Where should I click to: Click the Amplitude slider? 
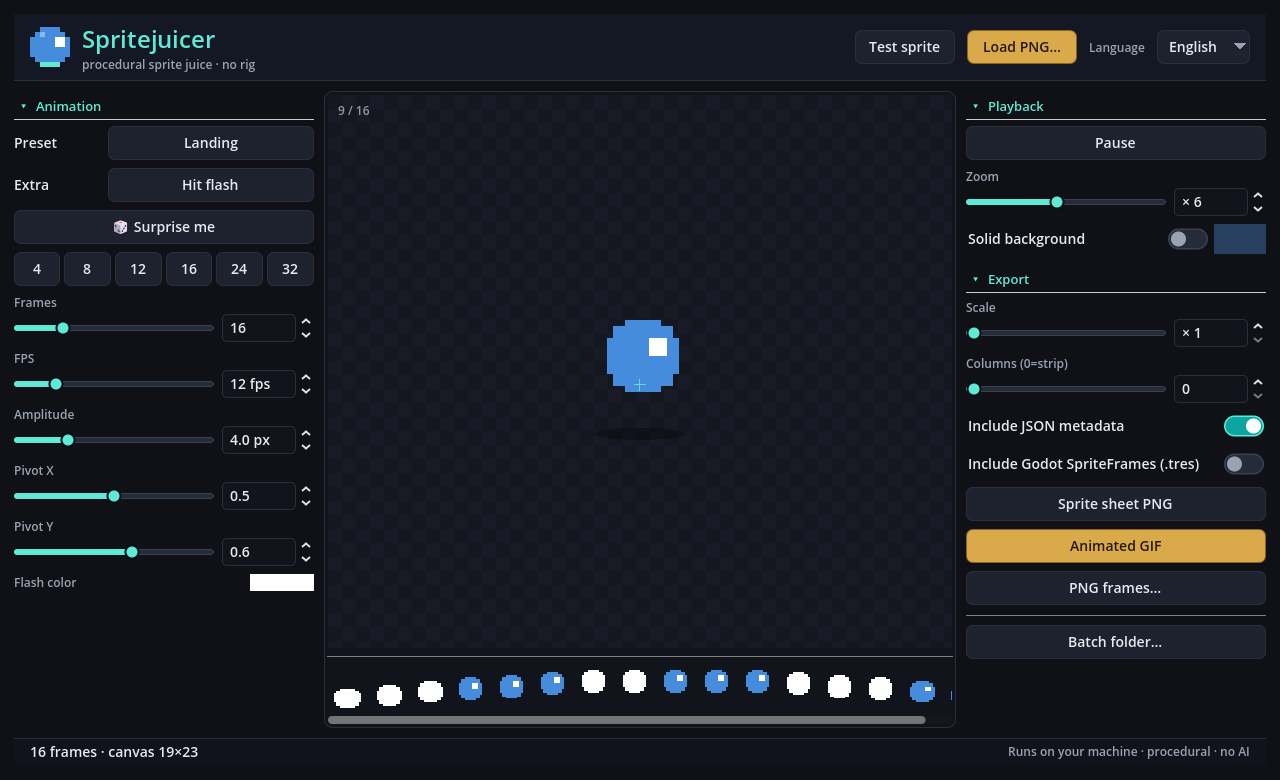(x=114, y=440)
